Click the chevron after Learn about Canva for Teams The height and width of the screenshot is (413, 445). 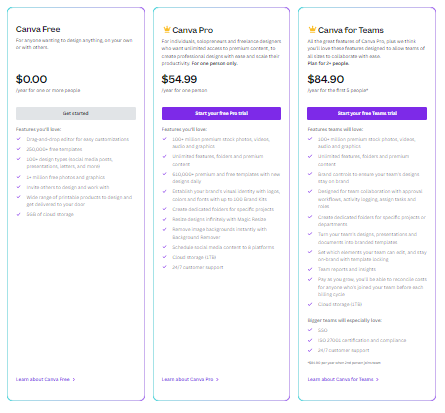pyautogui.click(x=377, y=379)
